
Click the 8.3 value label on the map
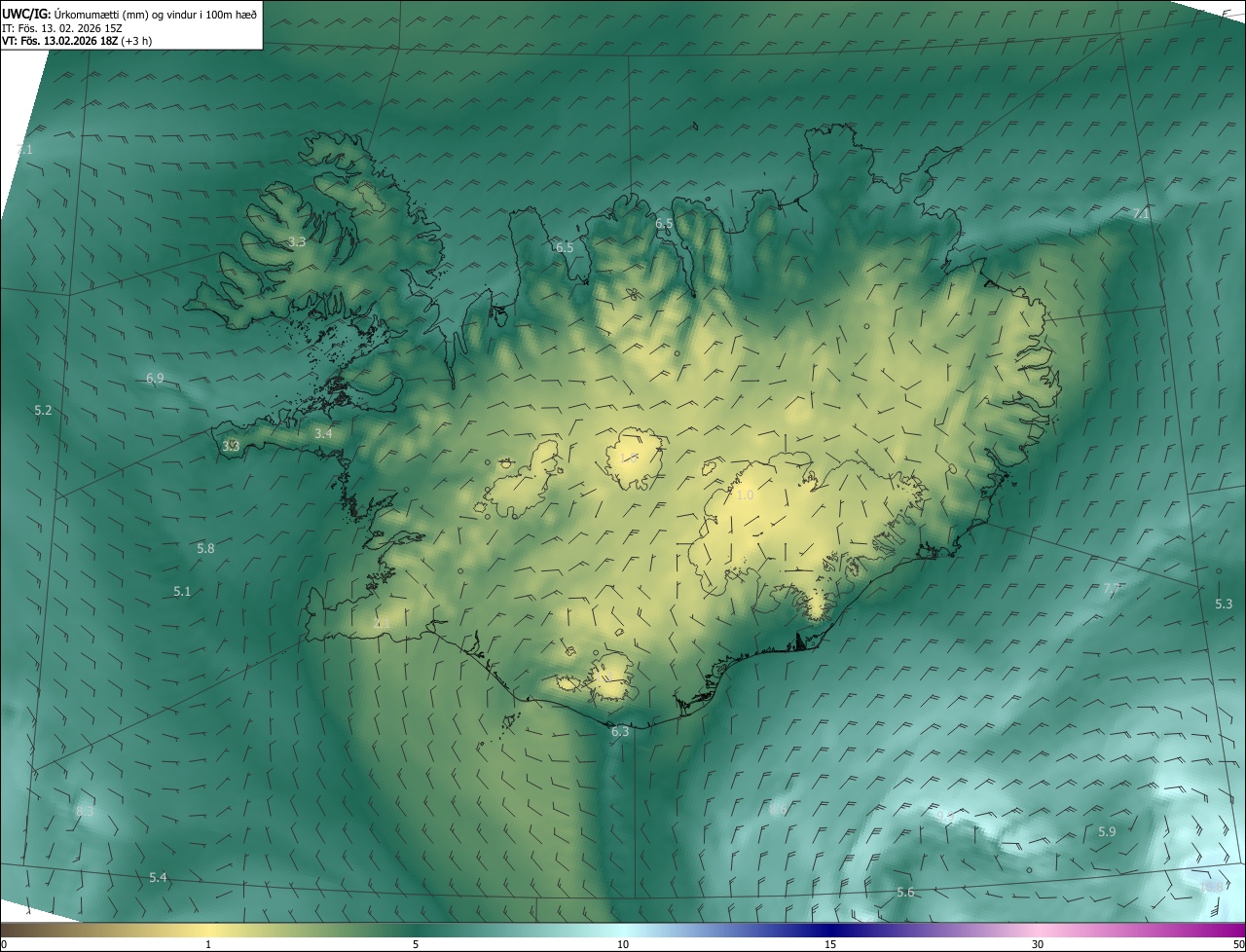pyautogui.click(x=85, y=811)
